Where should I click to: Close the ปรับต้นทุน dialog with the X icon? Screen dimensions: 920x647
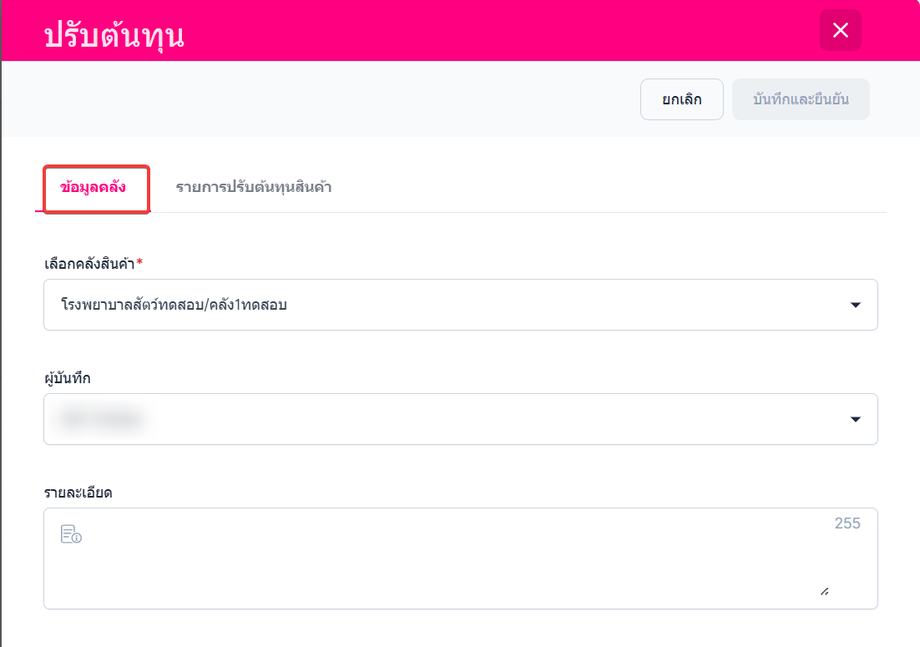840,30
